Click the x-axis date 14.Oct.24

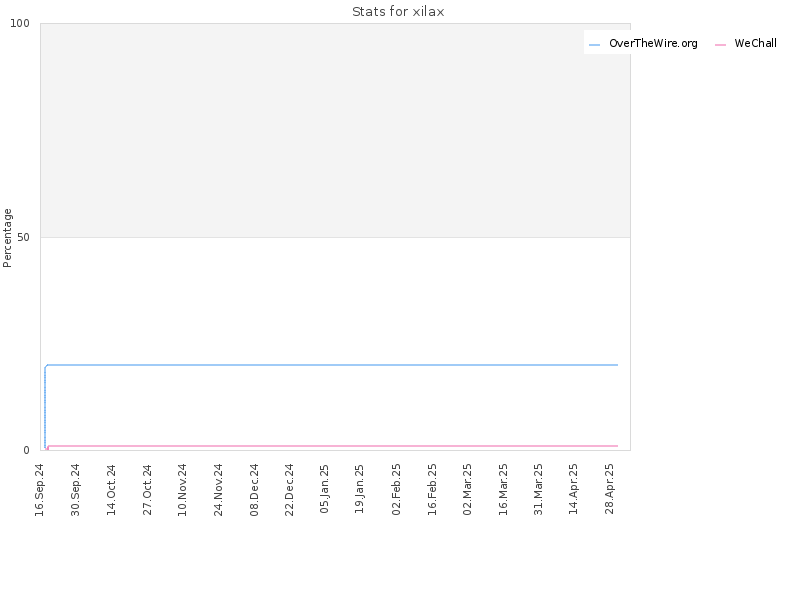tap(112, 490)
